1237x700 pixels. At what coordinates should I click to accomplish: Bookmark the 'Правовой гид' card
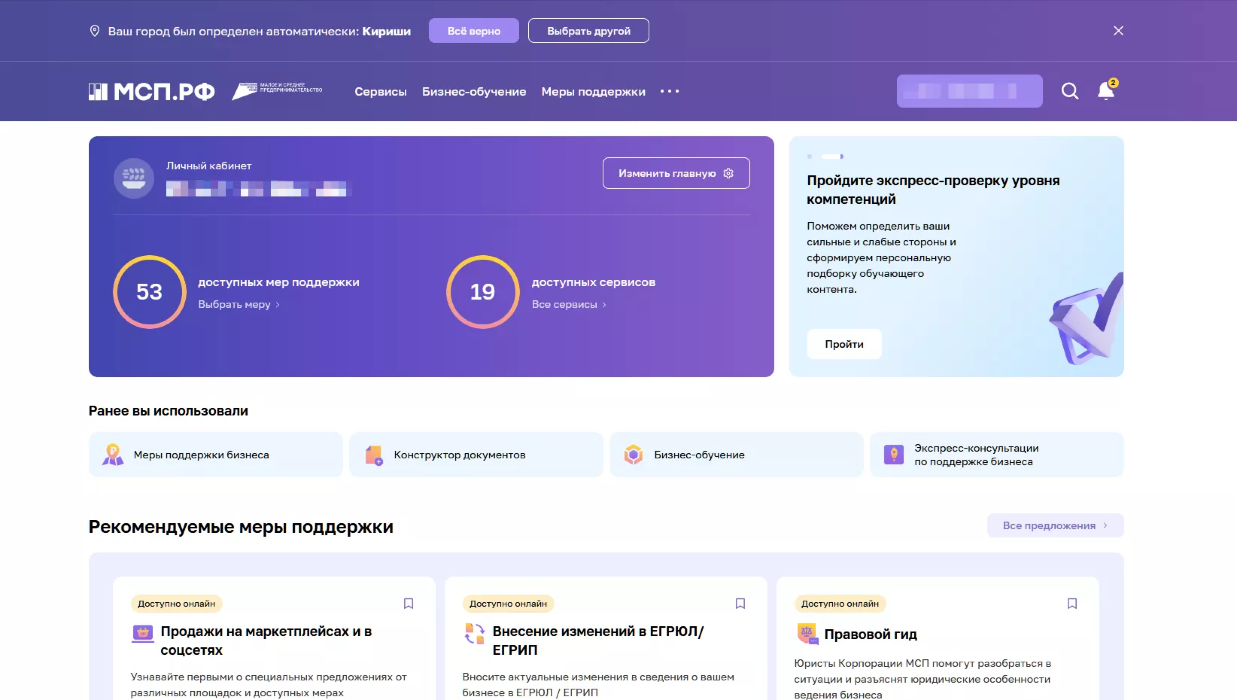tap(1072, 604)
